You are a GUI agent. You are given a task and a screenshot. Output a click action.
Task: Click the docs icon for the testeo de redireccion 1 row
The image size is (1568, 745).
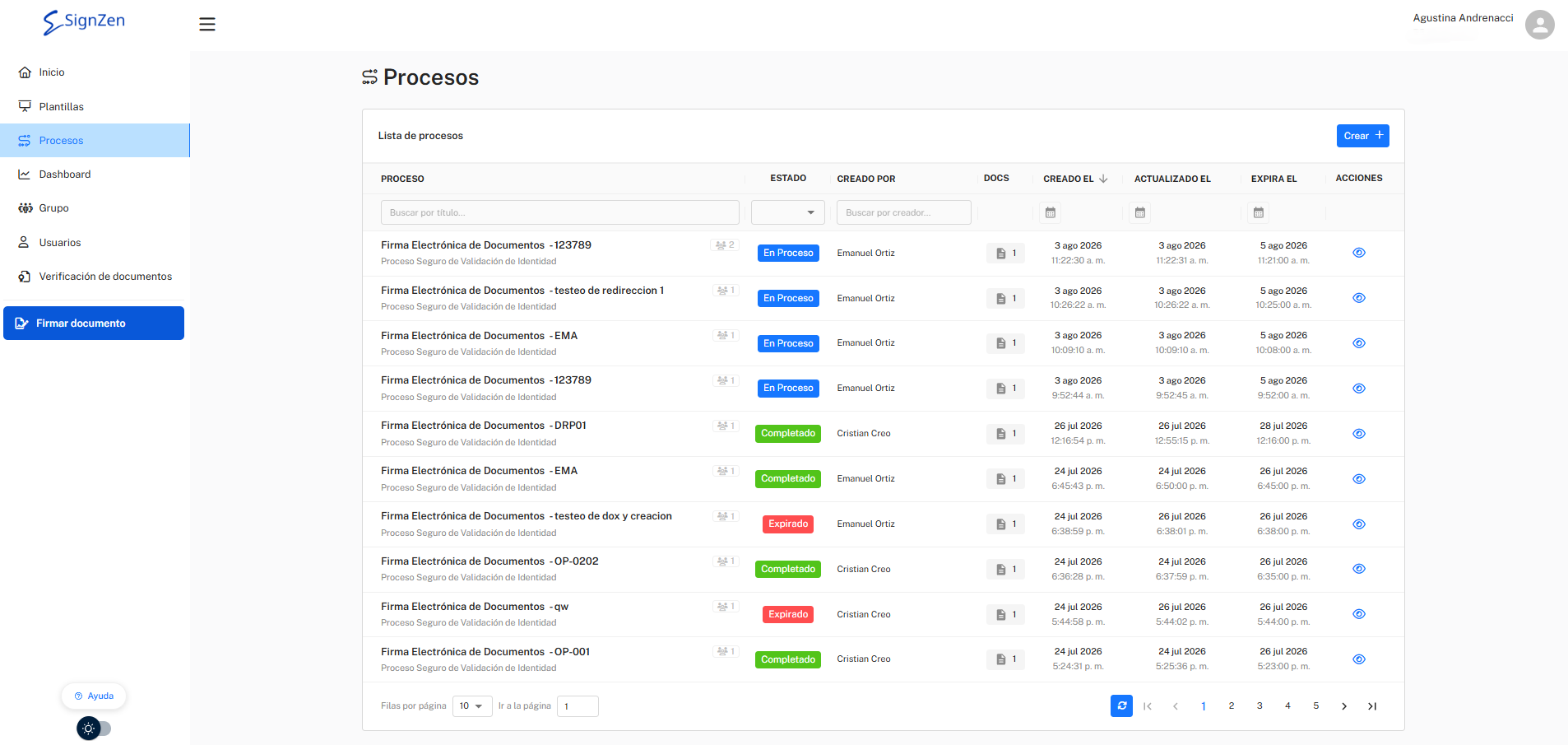point(1006,298)
